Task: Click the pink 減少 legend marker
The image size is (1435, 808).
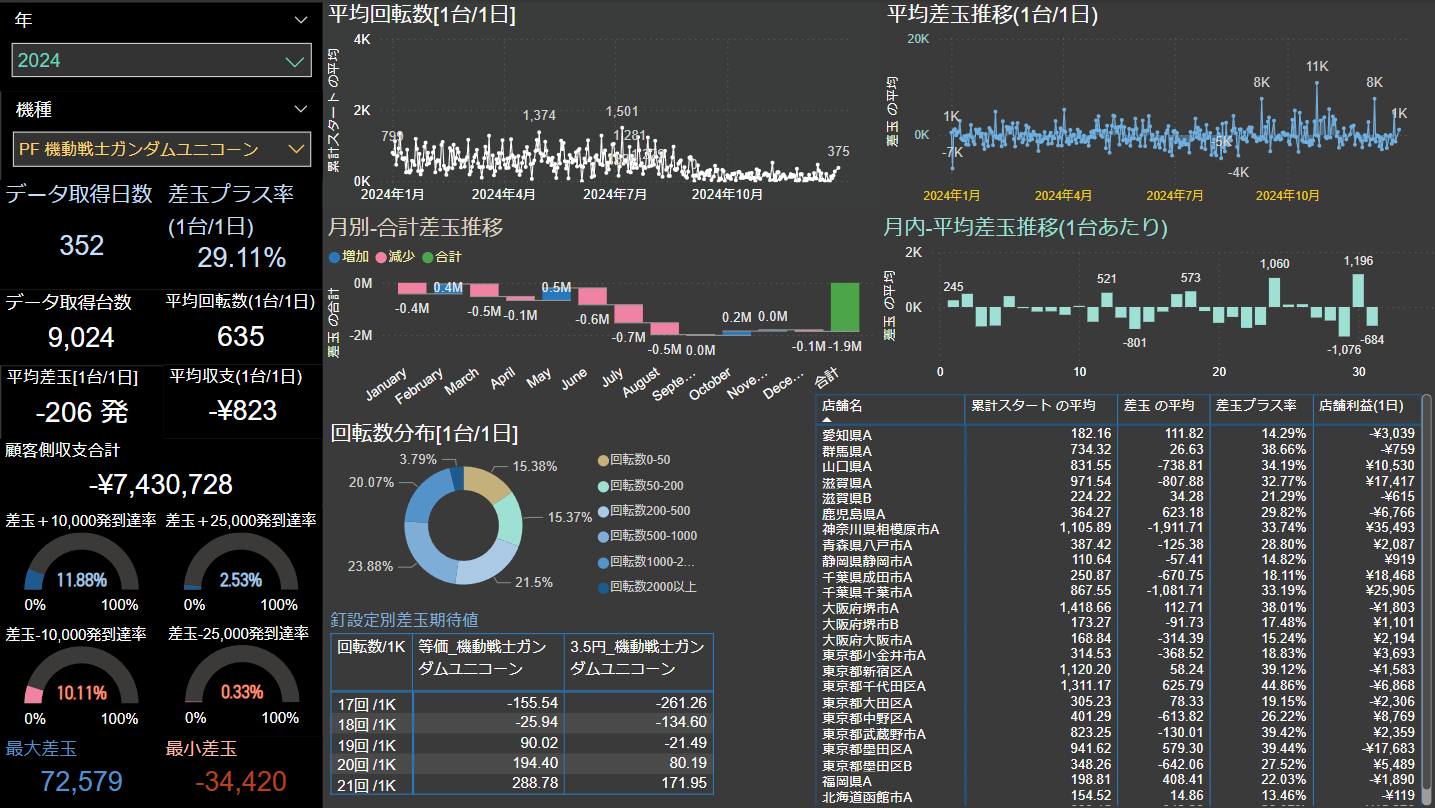Action: pyautogui.click(x=381, y=257)
